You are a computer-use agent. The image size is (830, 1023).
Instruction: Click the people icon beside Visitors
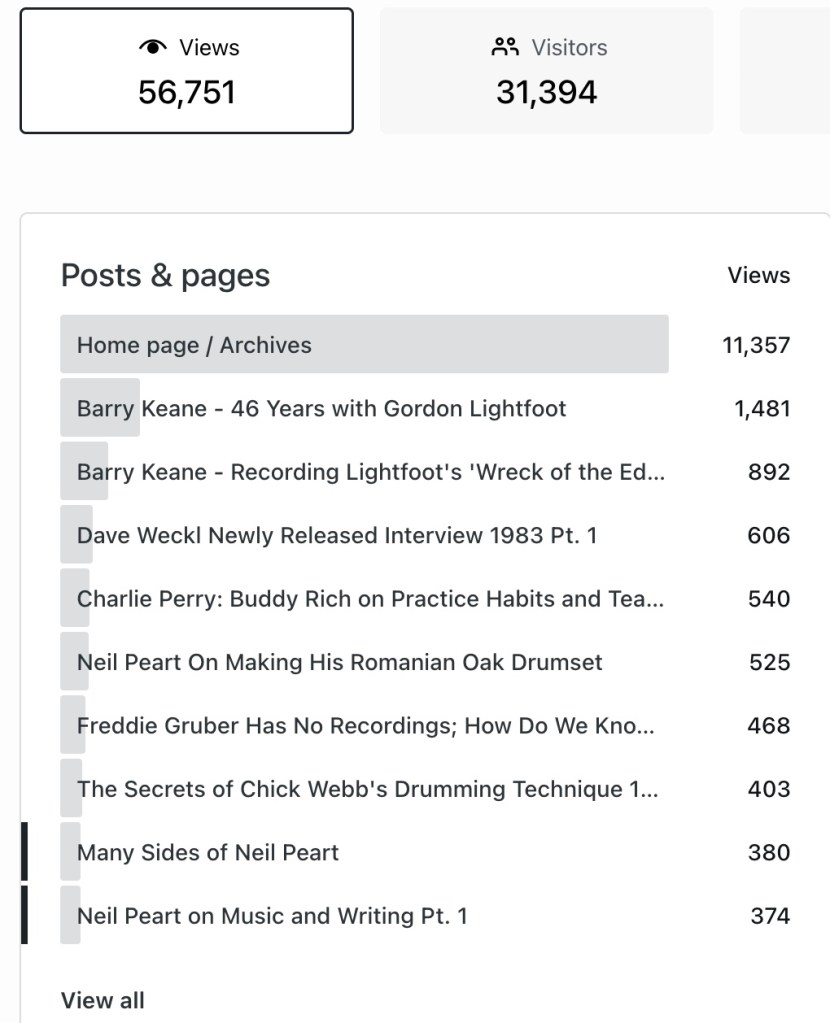pos(505,47)
